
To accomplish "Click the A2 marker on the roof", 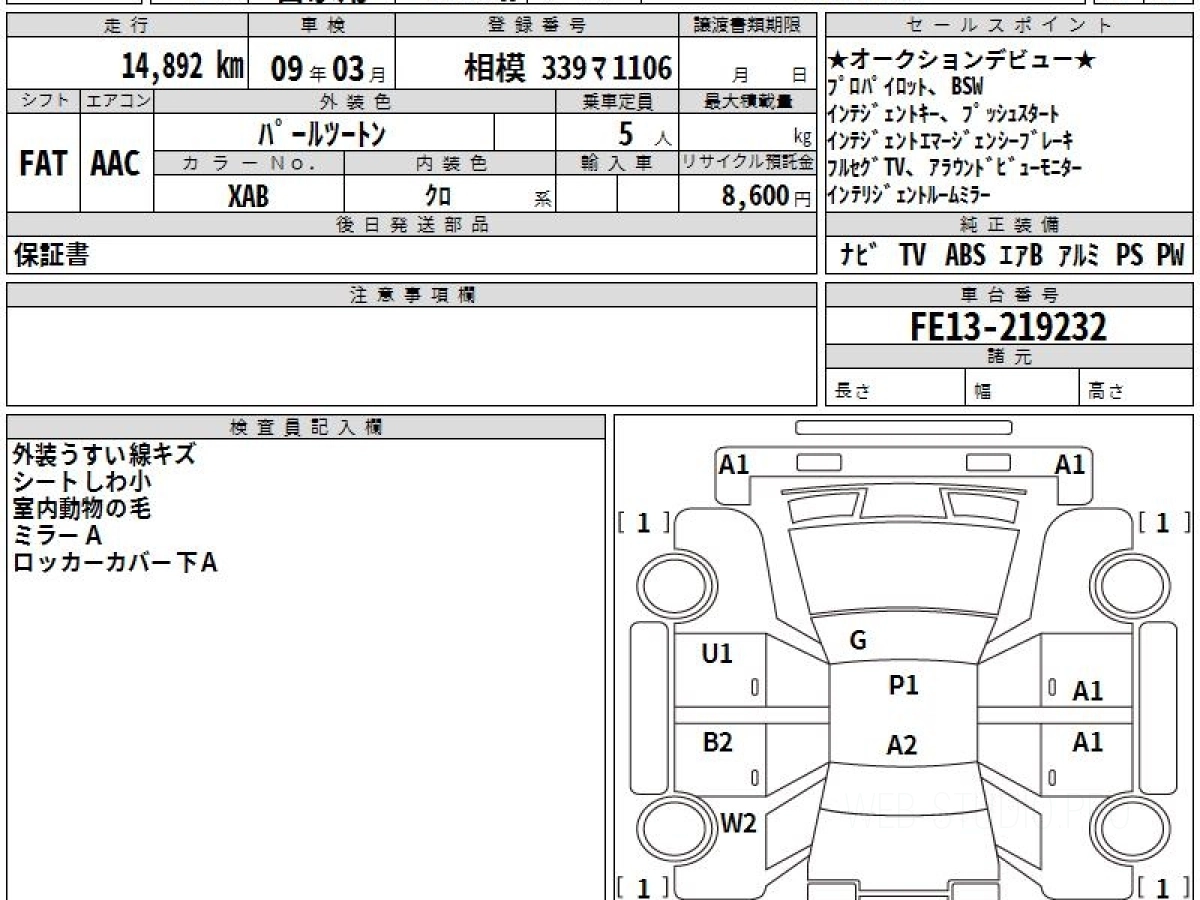I will point(901,745).
